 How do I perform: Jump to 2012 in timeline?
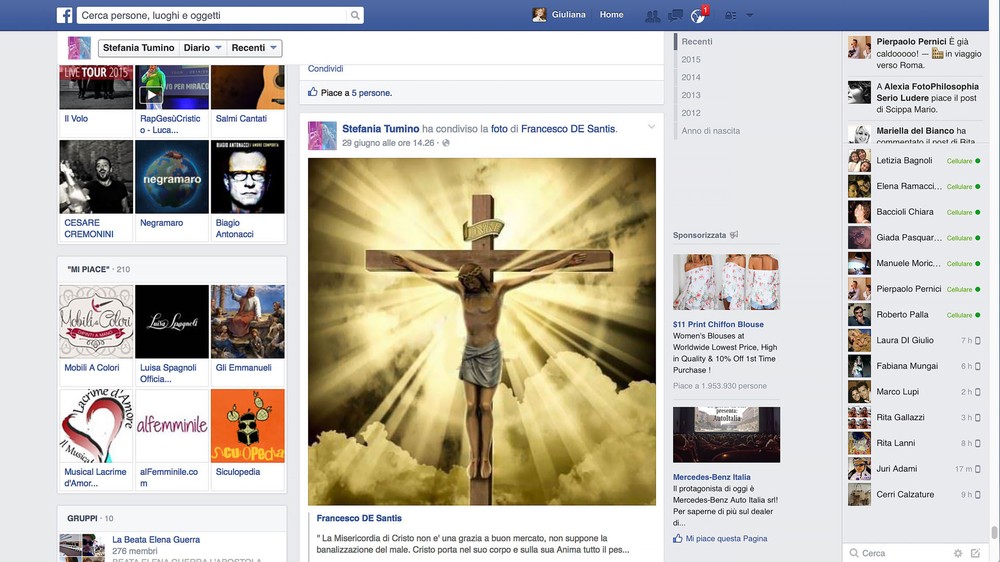691,113
